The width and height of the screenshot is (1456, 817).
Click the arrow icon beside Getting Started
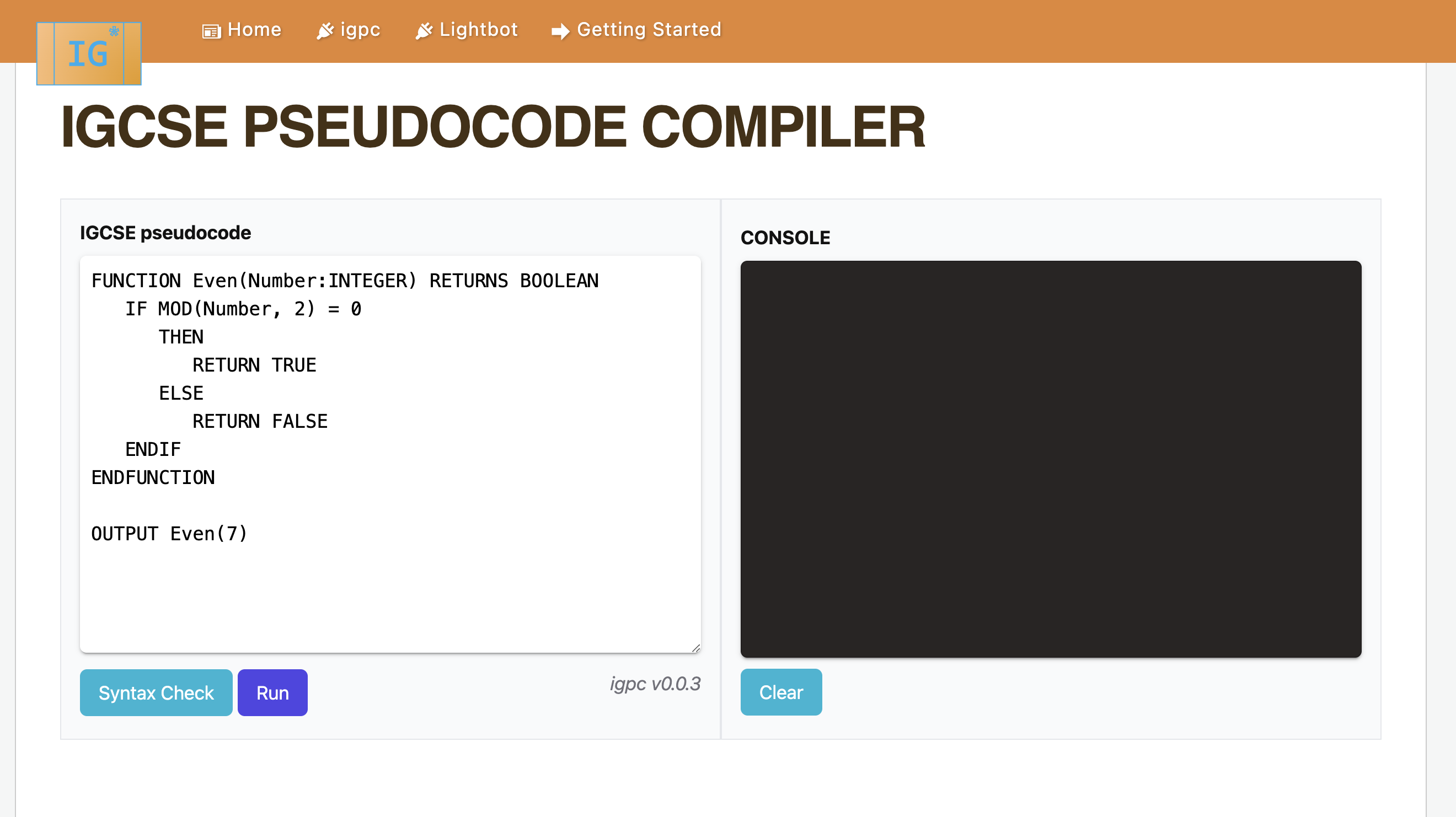coord(560,31)
